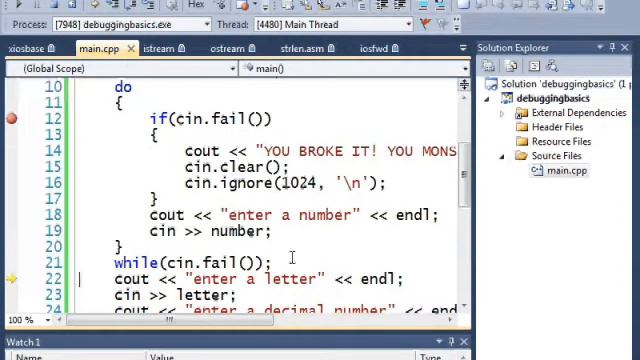Click the Show Next Statement arrow icon

coord(94,4)
